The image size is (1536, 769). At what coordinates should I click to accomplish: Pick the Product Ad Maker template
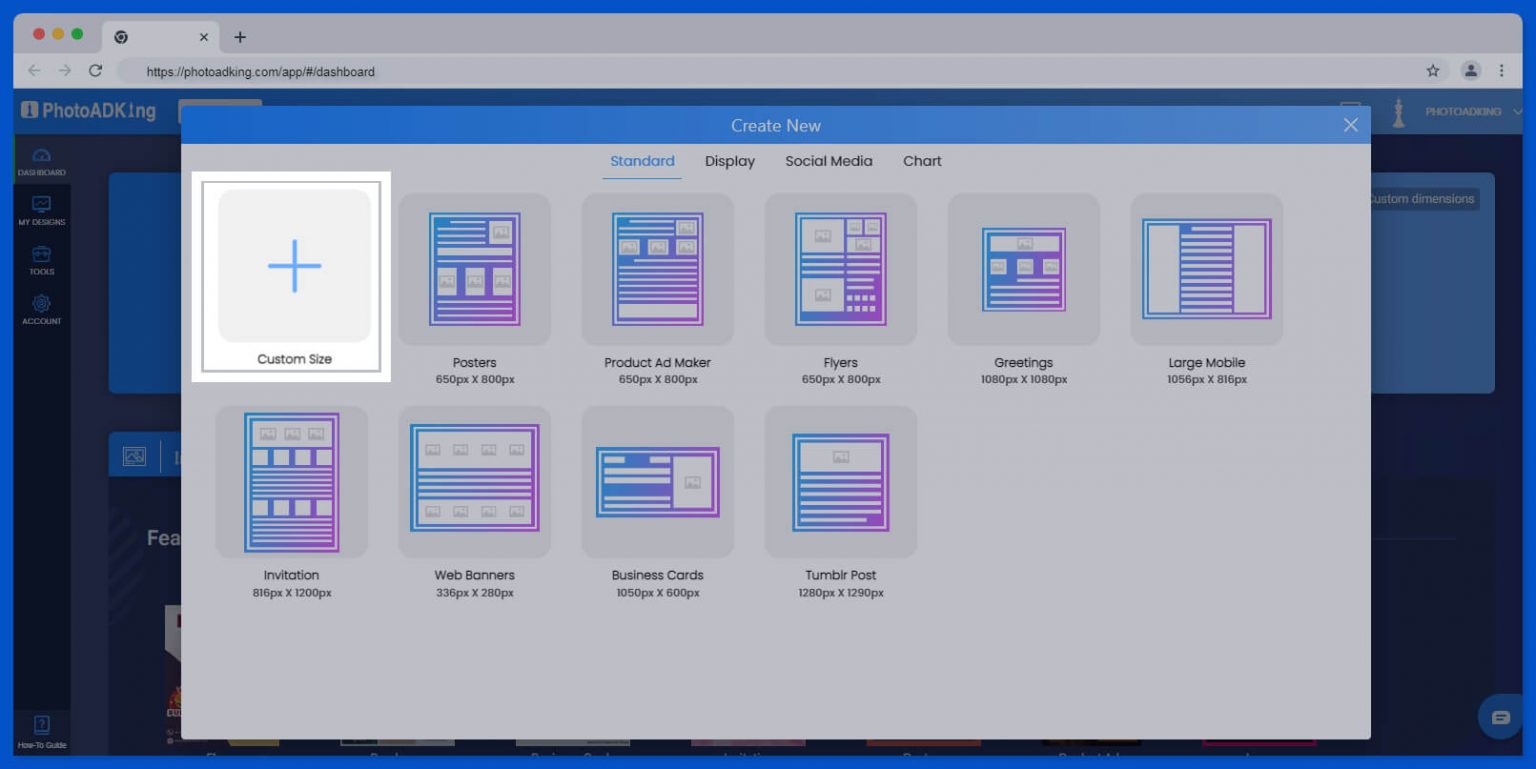coord(657,269)
